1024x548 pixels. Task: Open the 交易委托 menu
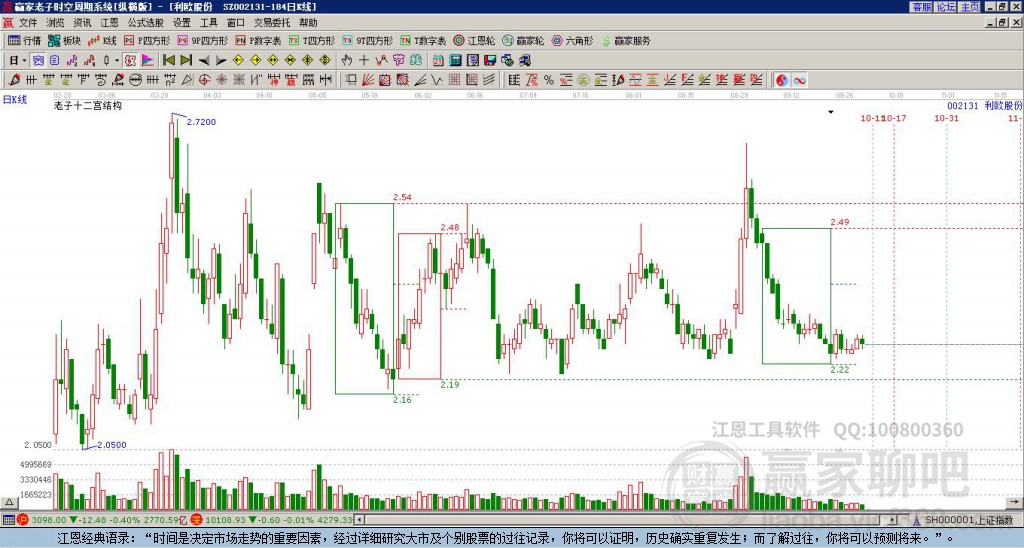272,23
